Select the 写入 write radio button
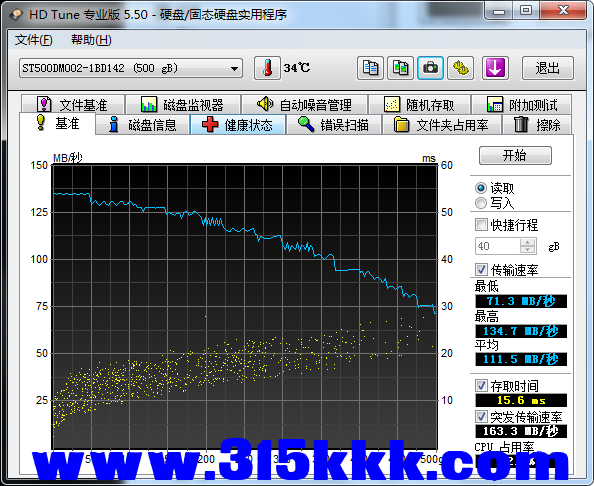594x486 pixels. (x=481, y=203)
